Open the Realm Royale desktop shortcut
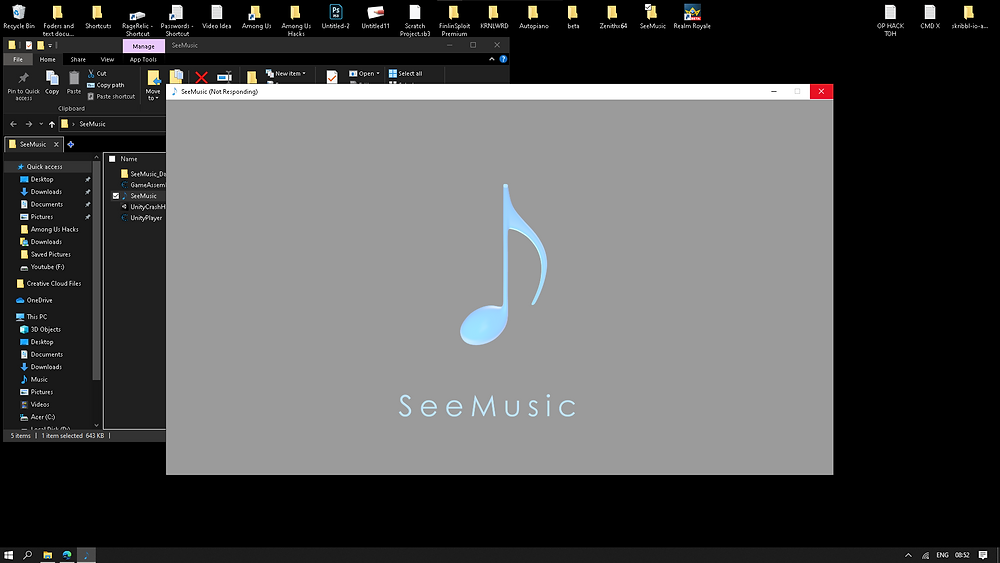 pyautogui.click(x=692, y=17)
